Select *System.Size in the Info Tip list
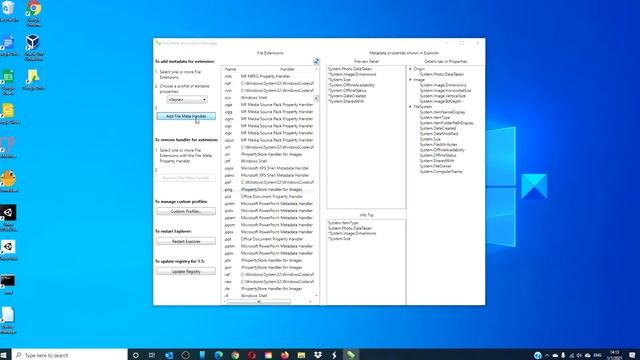This screenshot has width=640, height=360. 339,239
